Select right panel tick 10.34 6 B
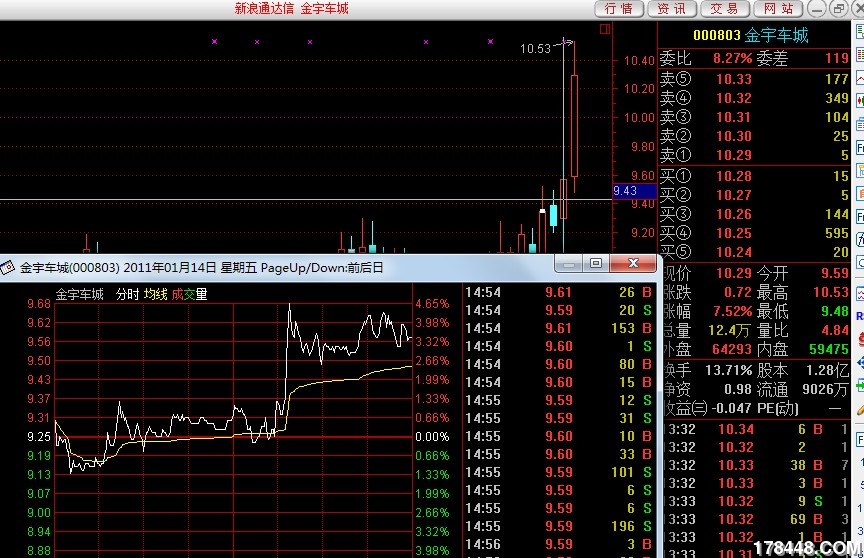This screenshot has height=558, width=864. pyautogui.click(x=757, y=429)
